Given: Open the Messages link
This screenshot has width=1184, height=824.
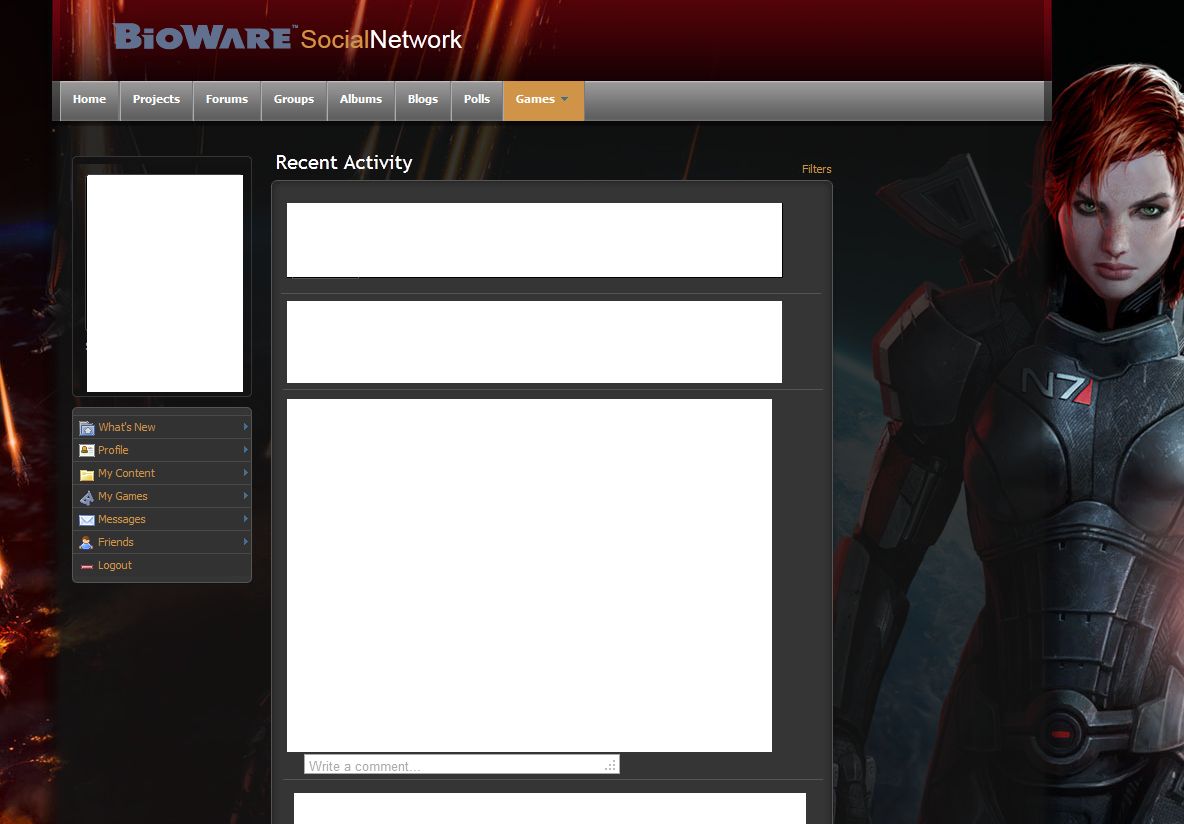Looking at the screenshot, I should point(122,519).
